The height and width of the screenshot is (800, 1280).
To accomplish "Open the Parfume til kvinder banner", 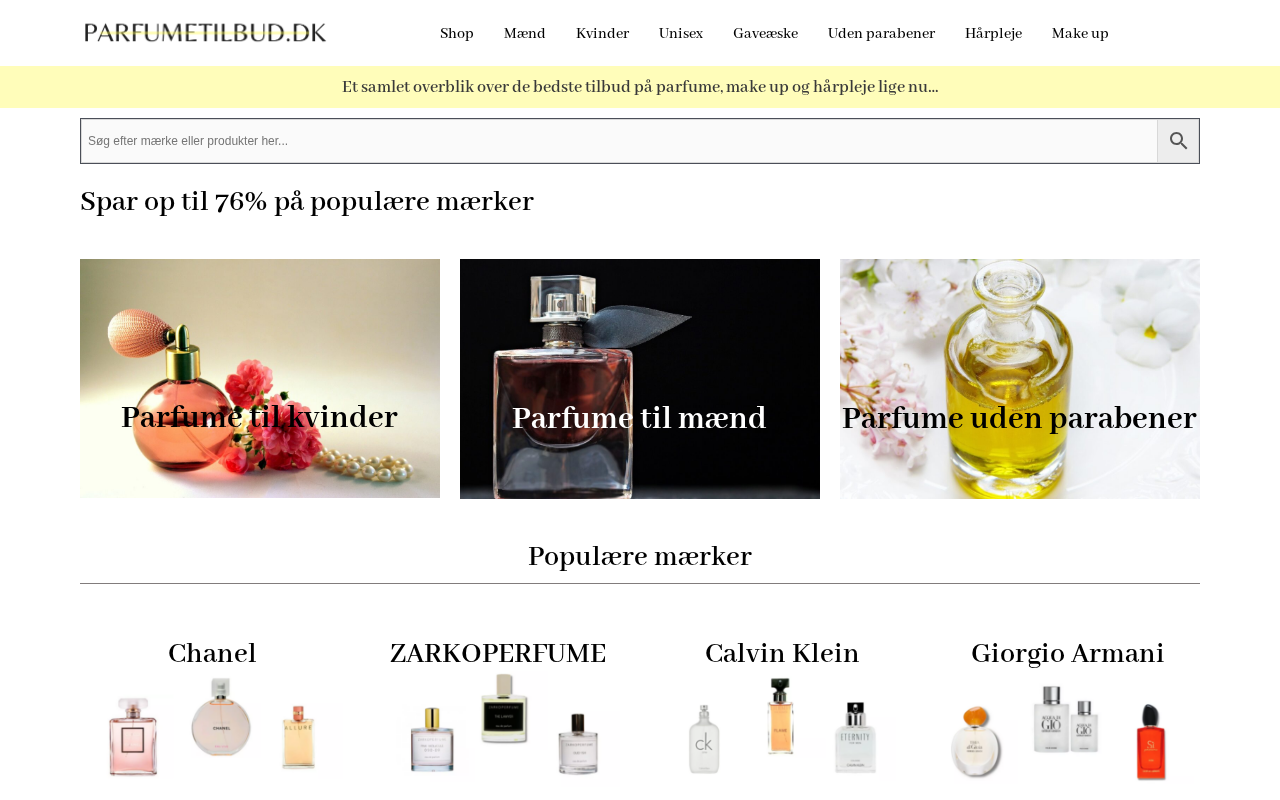I will [260, 379].
